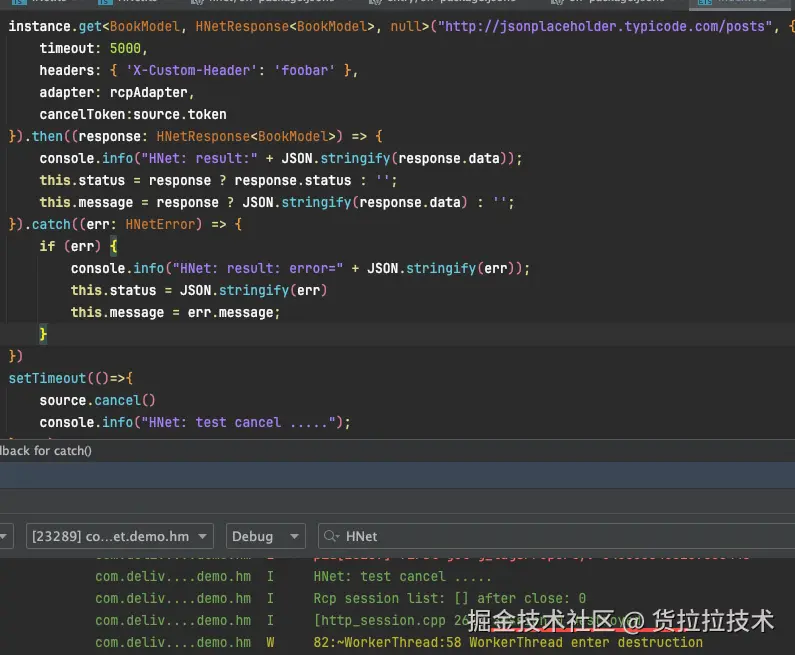795x655 pixels.
Task: Open the process selector showing [23289] co...et.demo.hm
Action: 120,536
